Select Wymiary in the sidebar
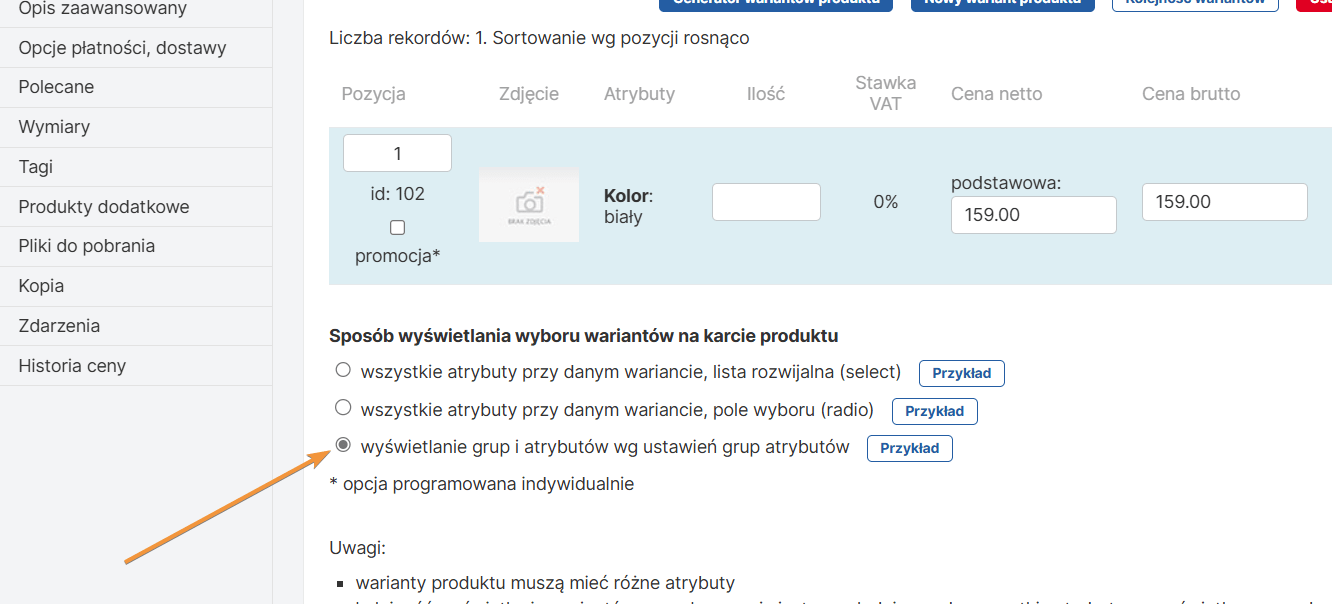The image size is (1332, 604). pyautogui.click(x=54, y=127)
